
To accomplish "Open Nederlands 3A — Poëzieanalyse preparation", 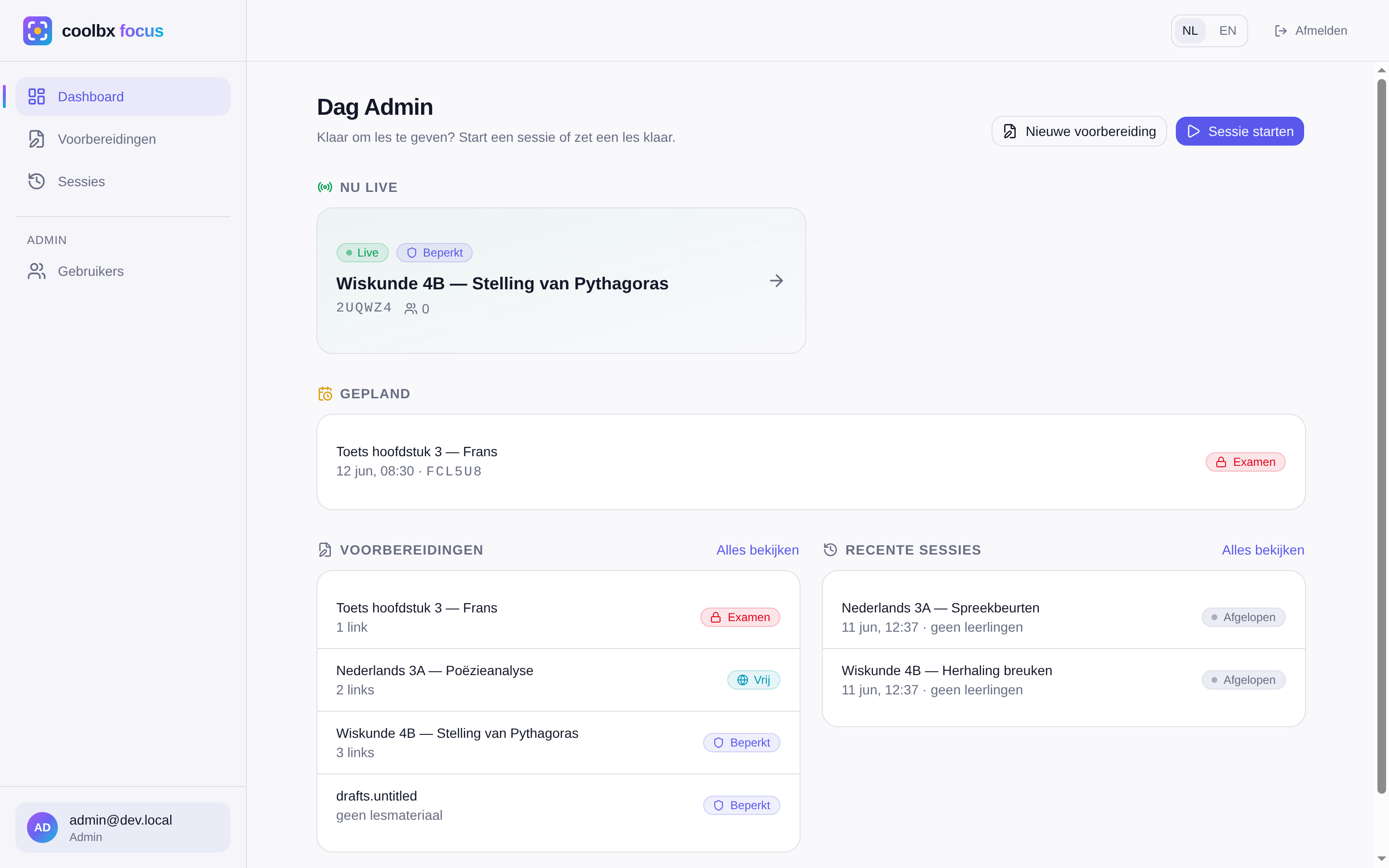I will pos(558,680).
